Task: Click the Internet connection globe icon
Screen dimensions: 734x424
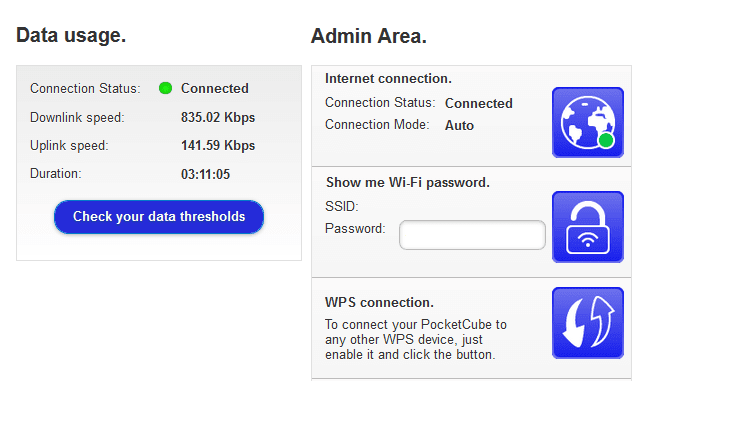Action: pos(587,122)
